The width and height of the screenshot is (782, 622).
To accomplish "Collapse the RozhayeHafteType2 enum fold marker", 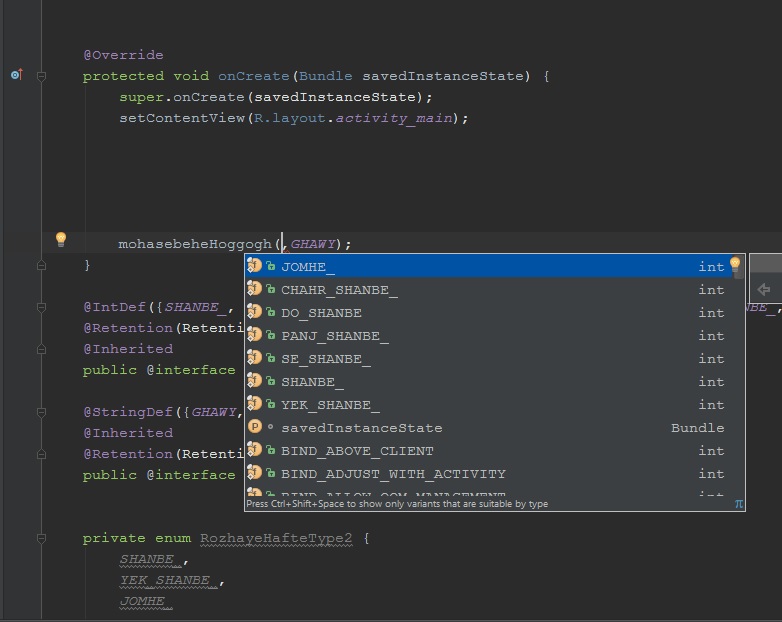I will pos(41,538).
